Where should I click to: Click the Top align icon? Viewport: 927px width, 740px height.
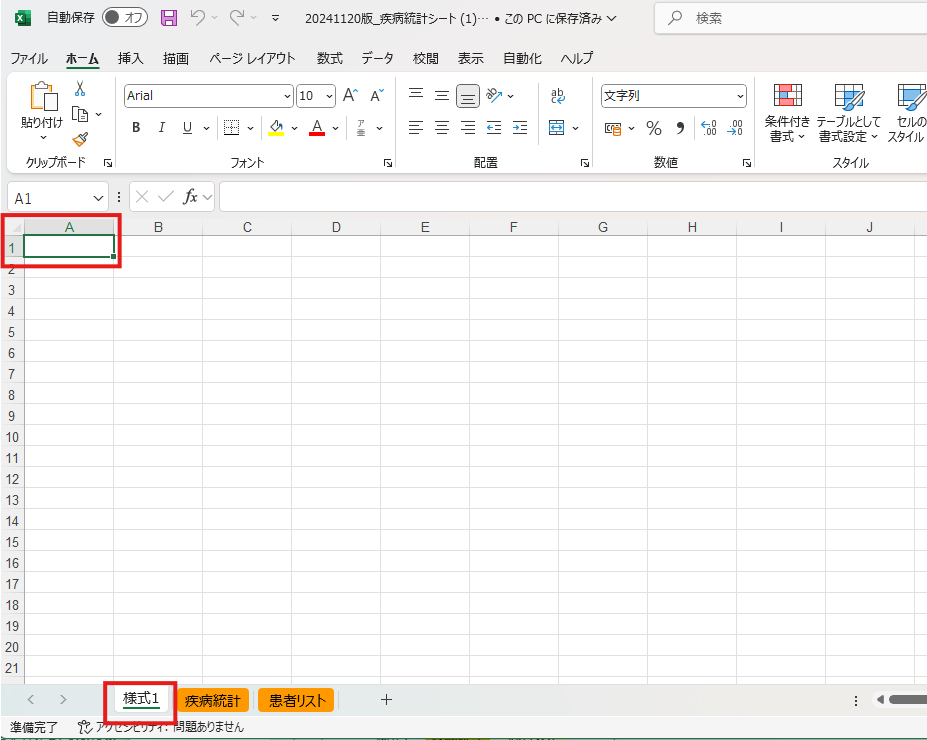coord(416,95)
